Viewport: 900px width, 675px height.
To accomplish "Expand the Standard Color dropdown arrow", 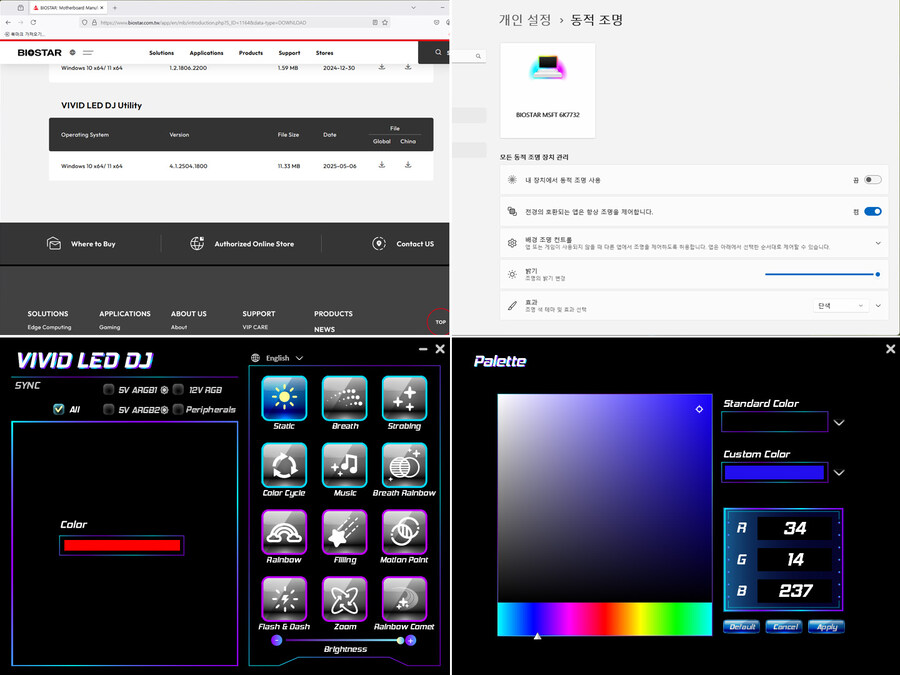I will [x=839, y=423].
